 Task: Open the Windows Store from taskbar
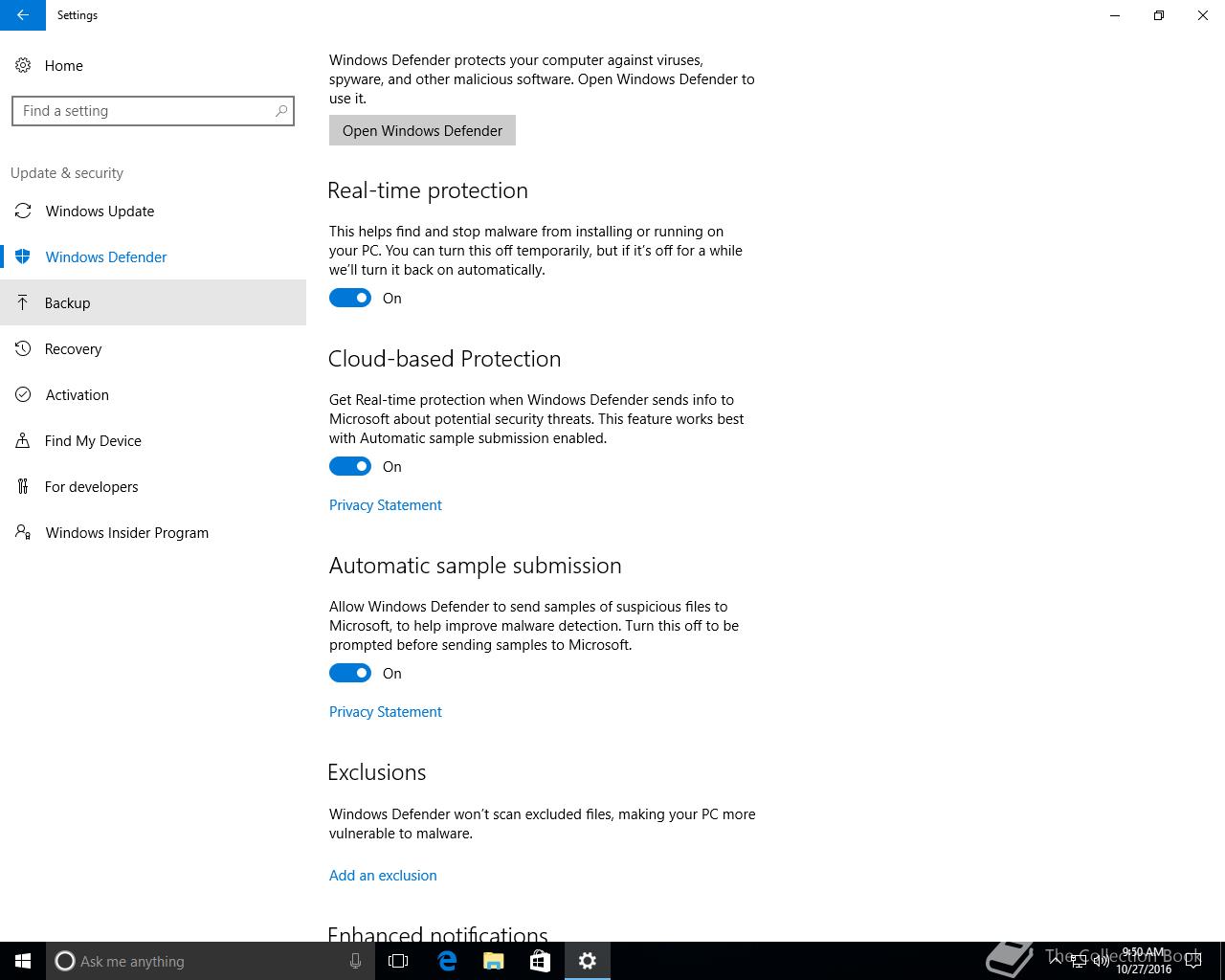(540, 961)
